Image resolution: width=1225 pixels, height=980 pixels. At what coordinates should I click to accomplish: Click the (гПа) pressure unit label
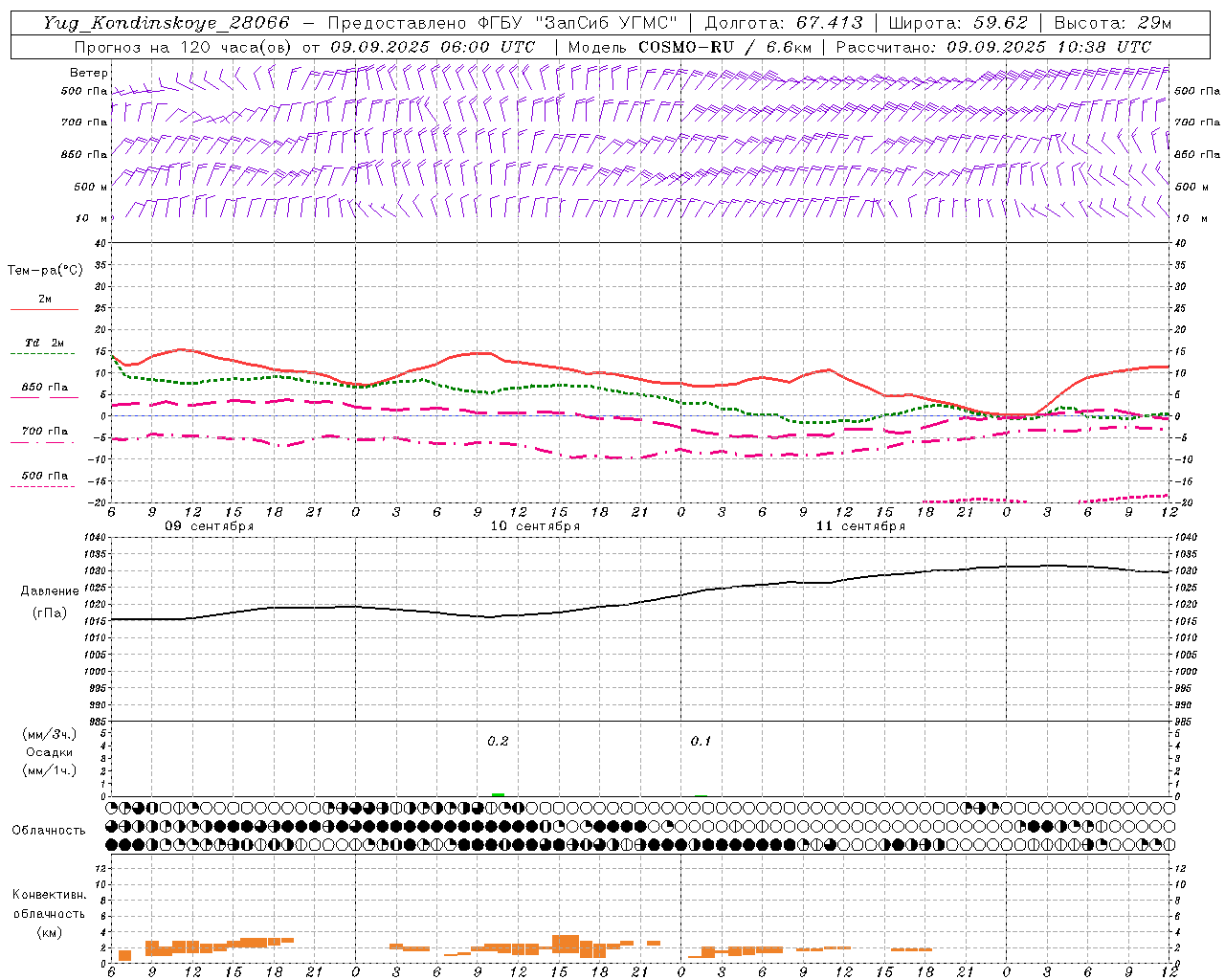click(50, 613)
